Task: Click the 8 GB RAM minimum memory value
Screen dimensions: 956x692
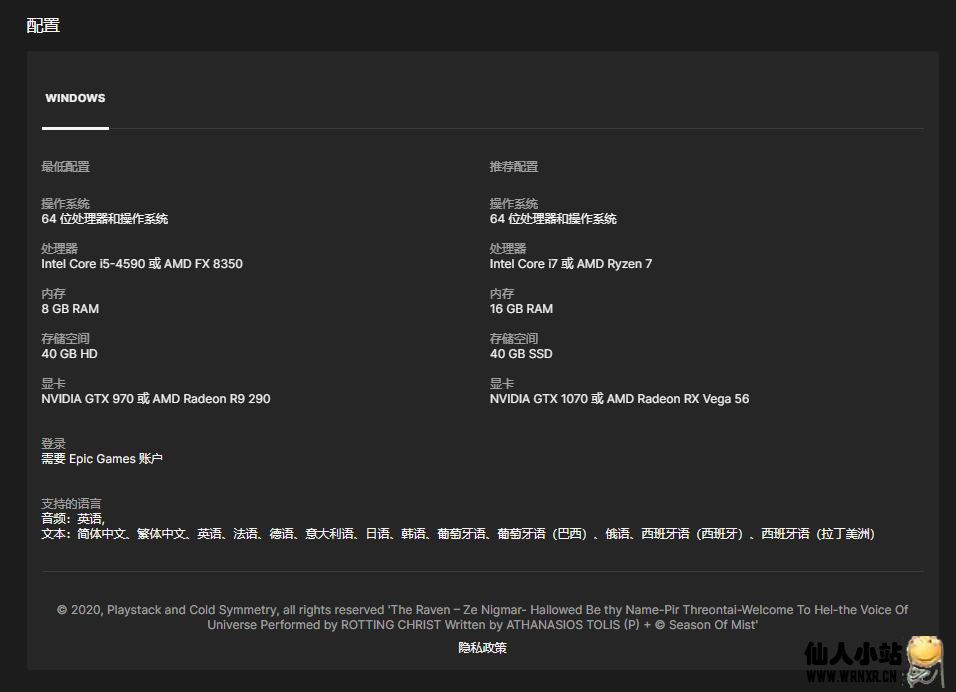Action: pyautogui.click(x=70, y=309)
